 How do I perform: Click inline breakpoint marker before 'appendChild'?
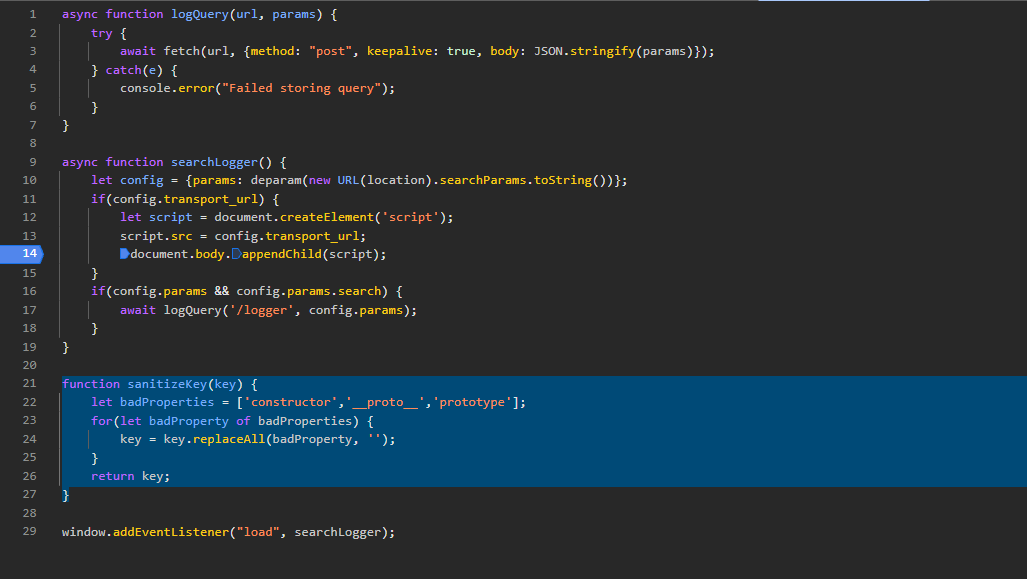click(x=236, y=254)
